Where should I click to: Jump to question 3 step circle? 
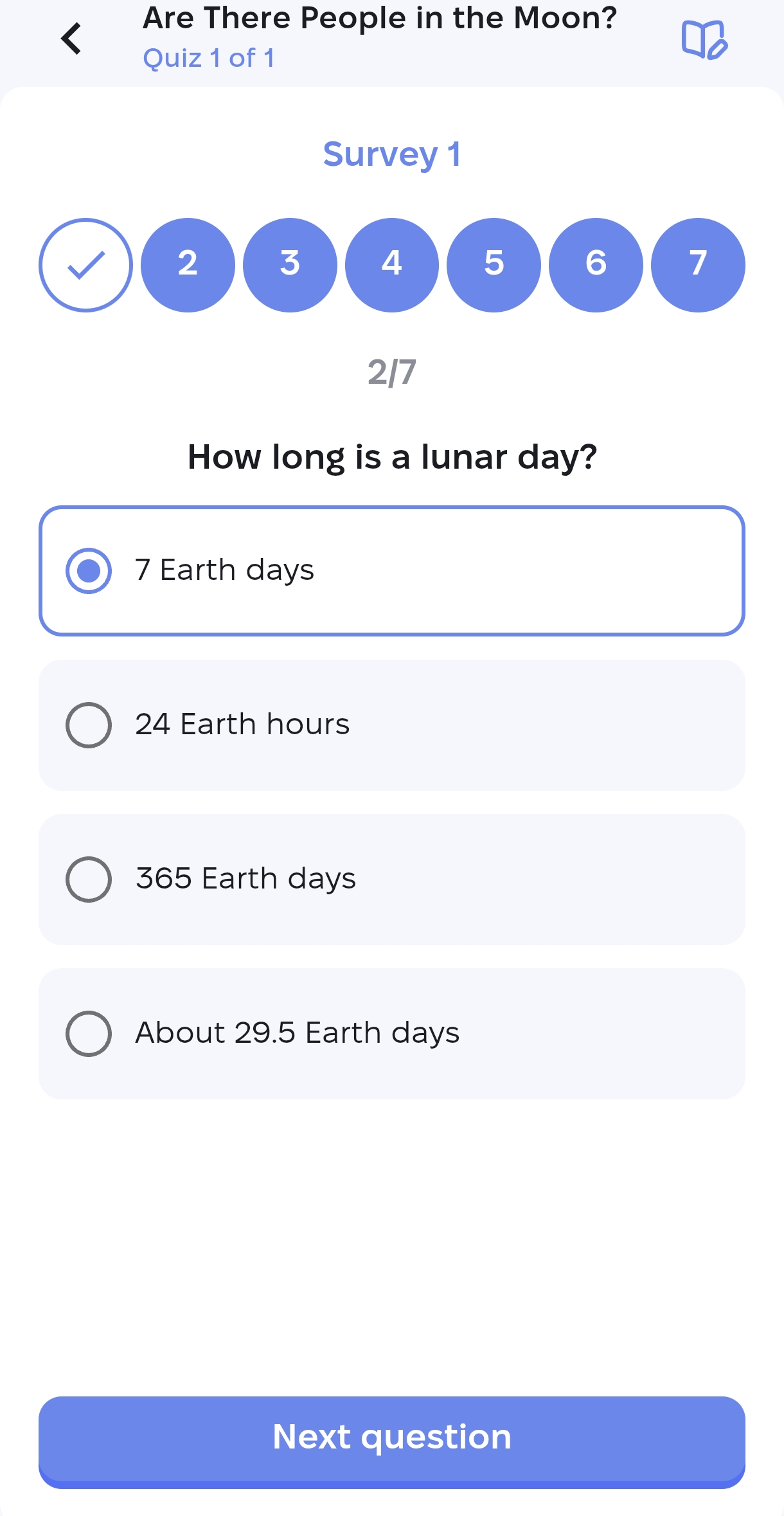[x=290, y=265]
